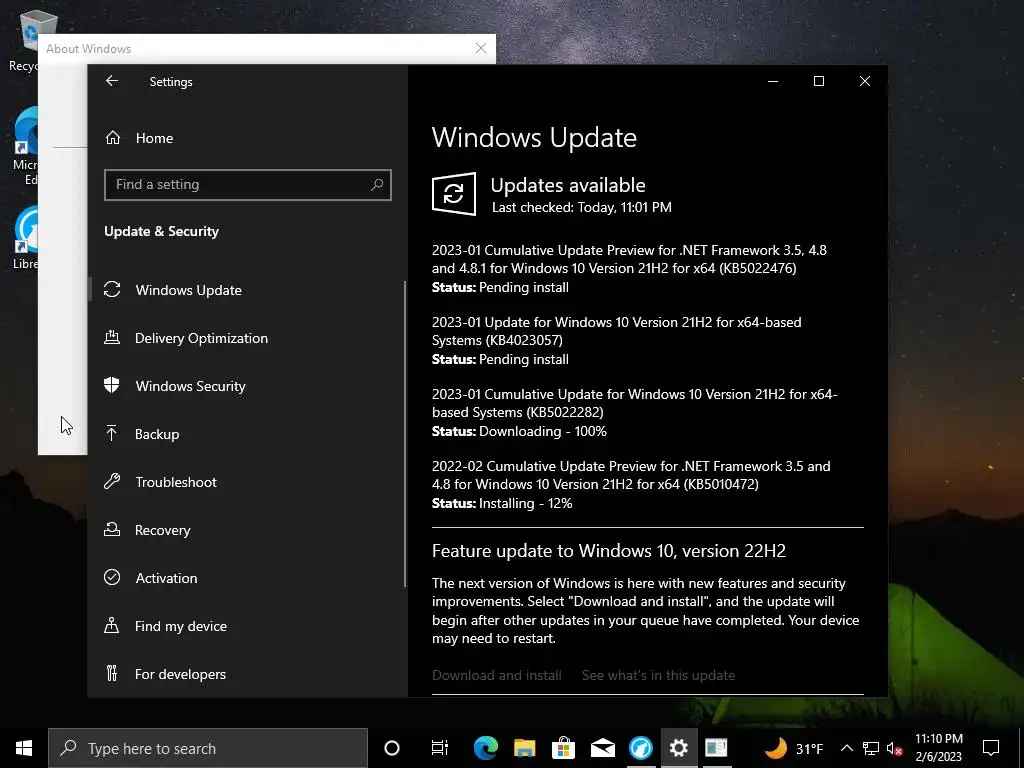Click the Status: Installing - 12% text

coord(502,504)
